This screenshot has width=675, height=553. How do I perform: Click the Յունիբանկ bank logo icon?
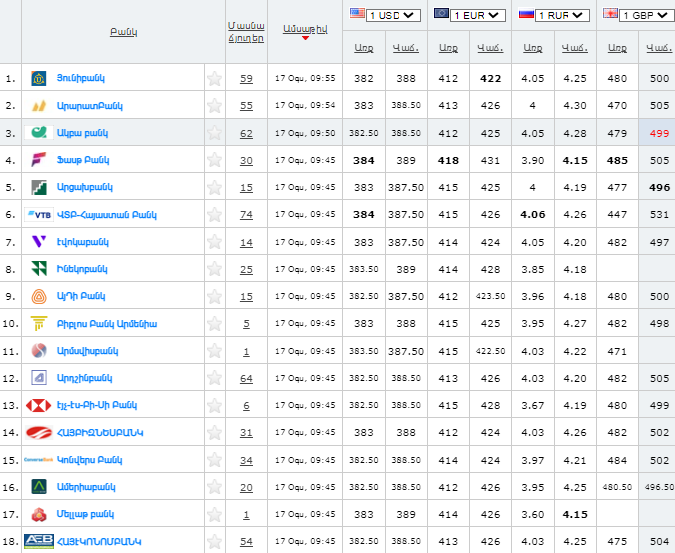(39, 78)
